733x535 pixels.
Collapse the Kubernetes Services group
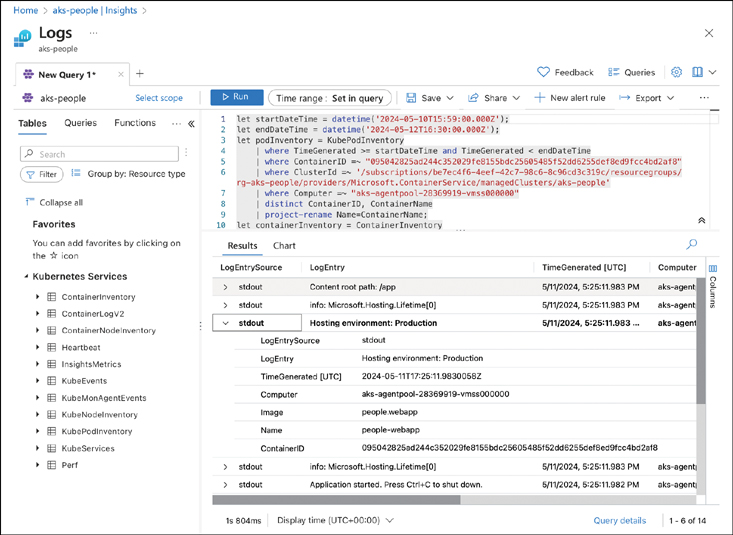pyautogui.click(x=25, y=276)
